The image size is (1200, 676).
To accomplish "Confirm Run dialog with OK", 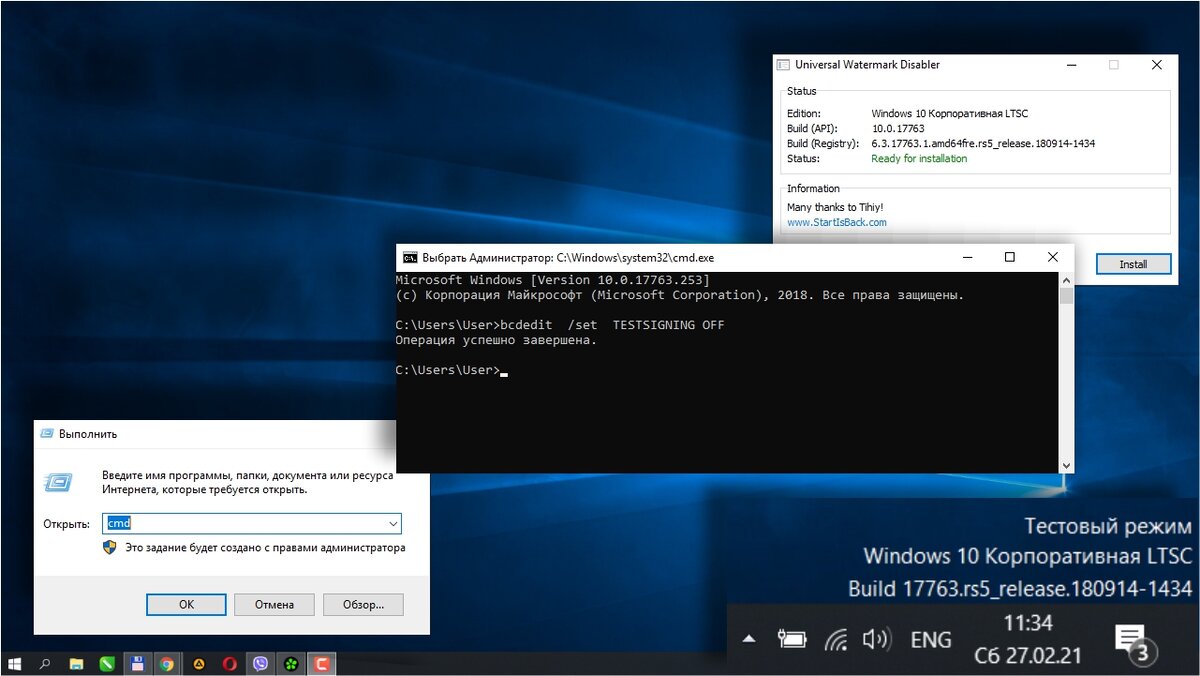I will [x=186, y=604].
